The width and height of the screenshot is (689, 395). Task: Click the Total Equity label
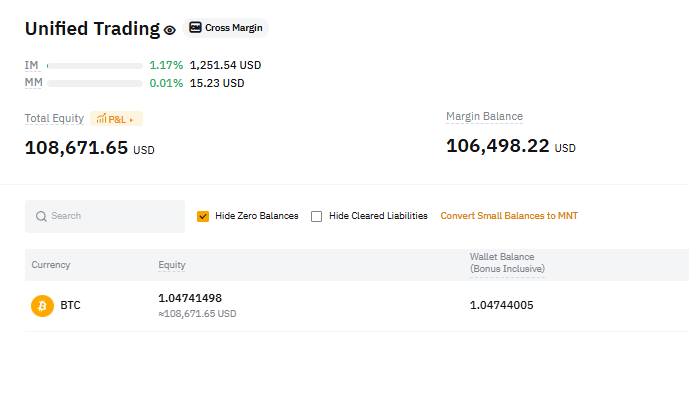(54, 118)
